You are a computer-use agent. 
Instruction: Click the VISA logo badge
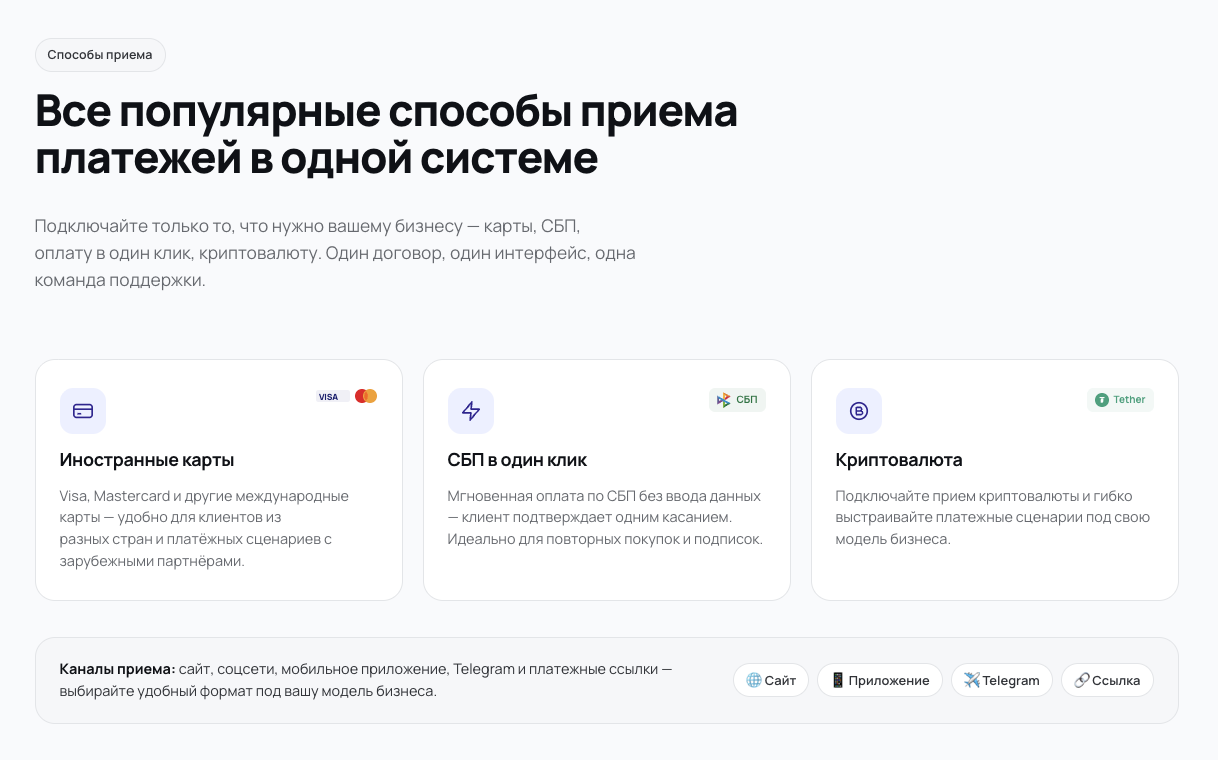tap(329, 397)
